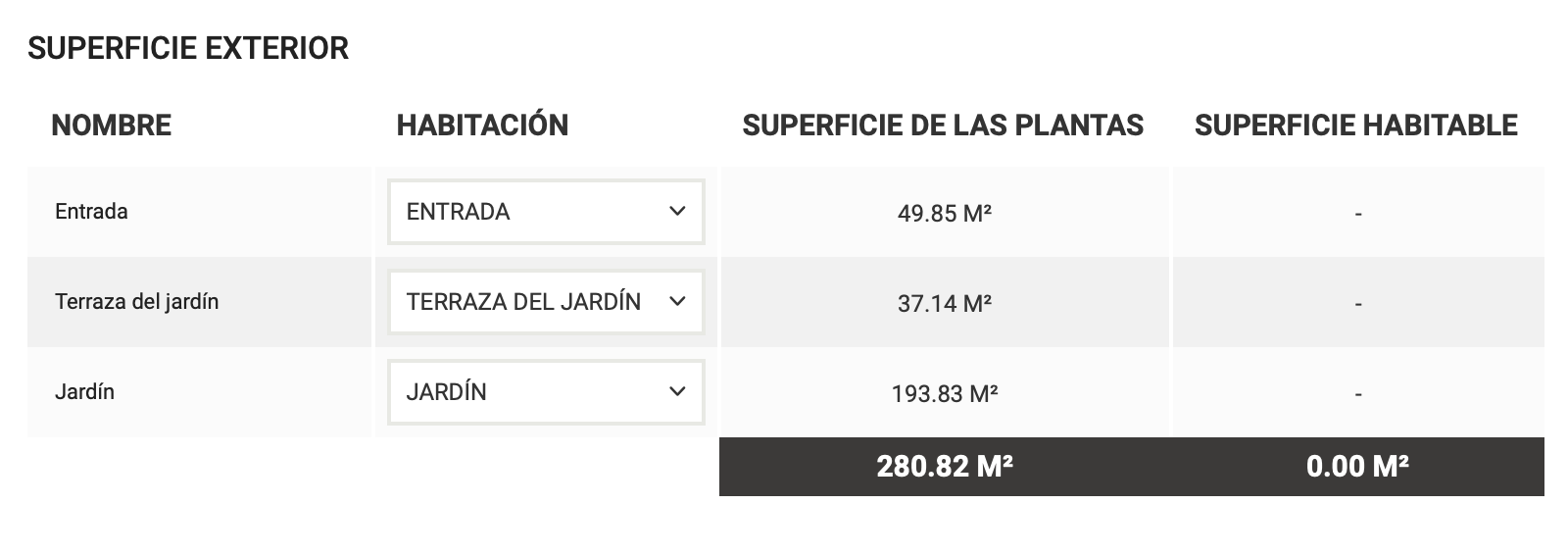Image resolution: width=1568 pixels, height=555 pixels.
Task: Click the HABITACIÓN column header
Action: 482,126
